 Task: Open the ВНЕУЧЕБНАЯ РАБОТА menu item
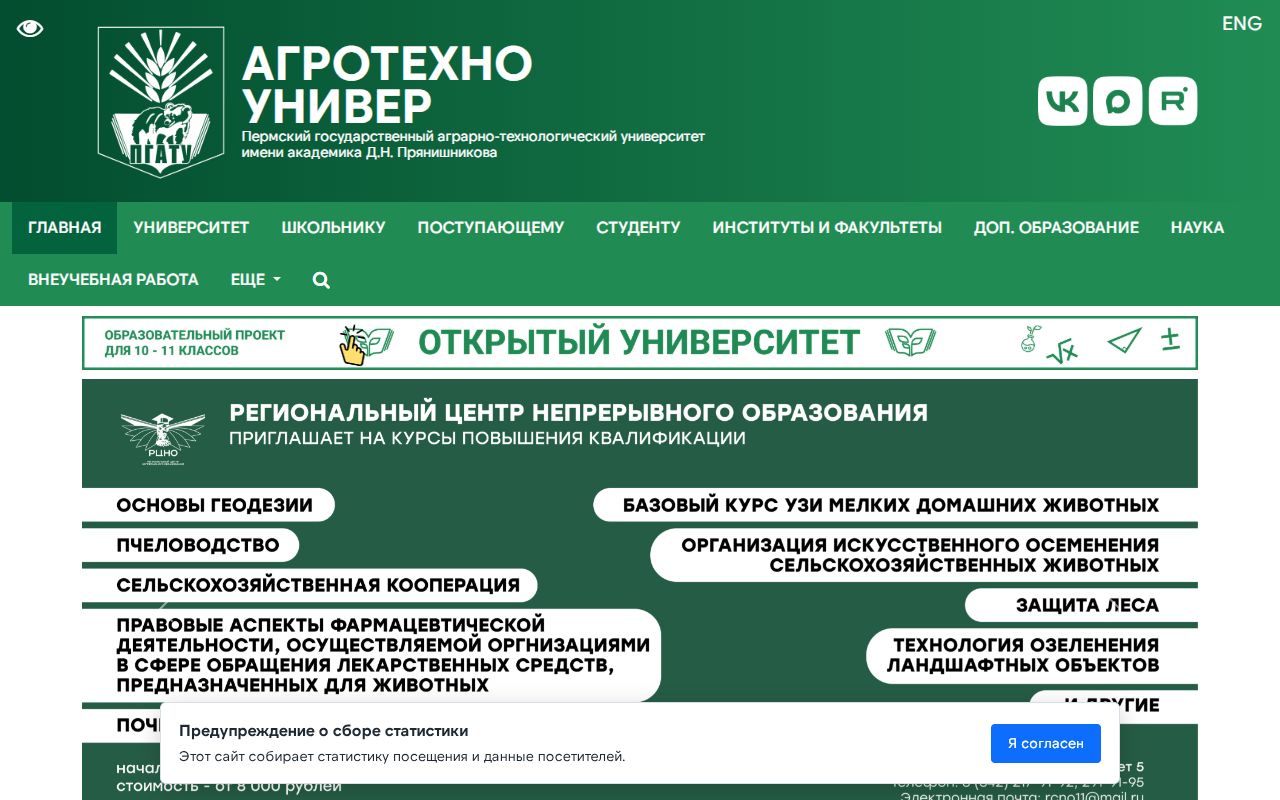[113, 280]
